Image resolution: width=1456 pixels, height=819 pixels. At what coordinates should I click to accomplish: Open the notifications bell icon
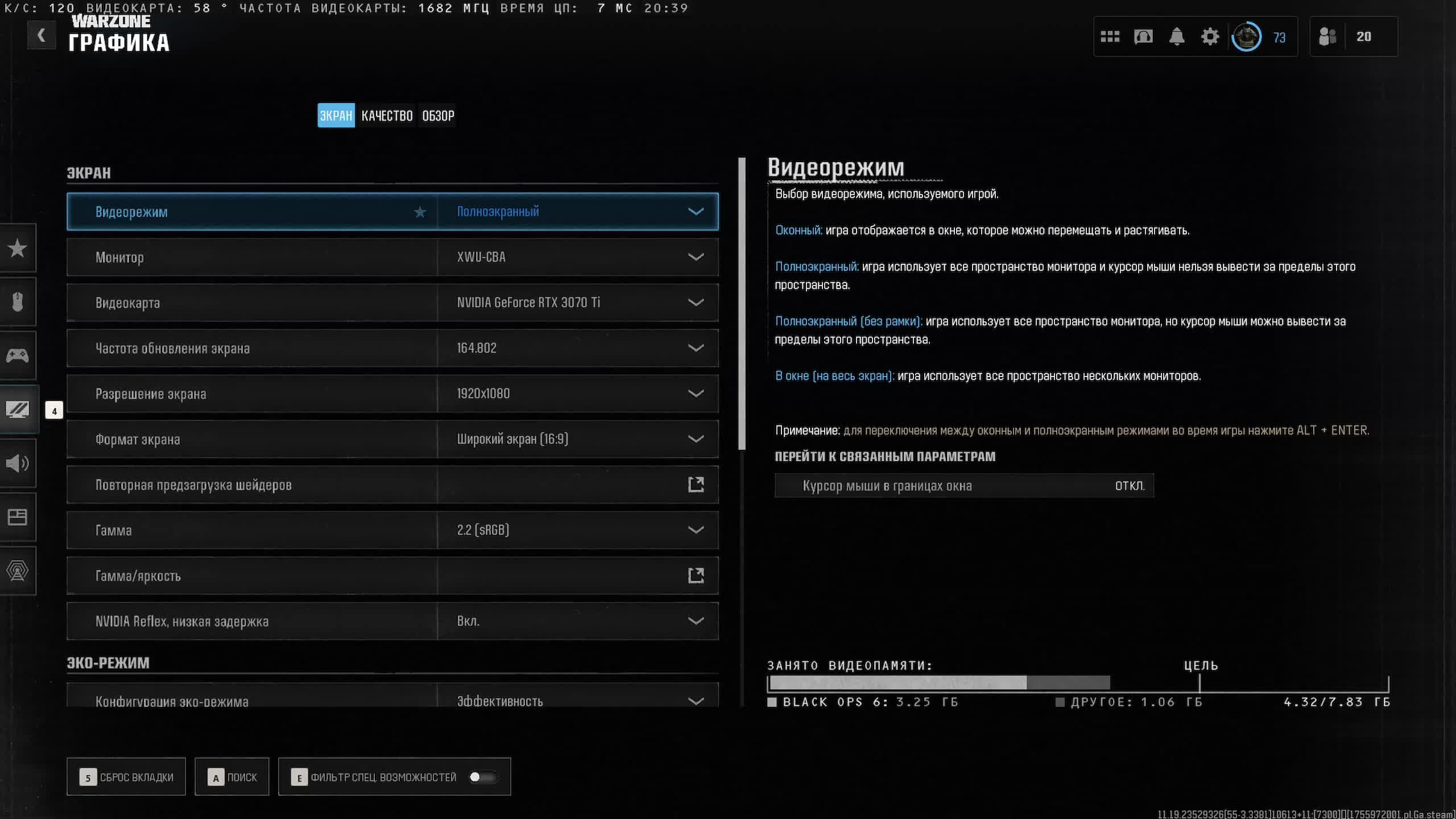coord(1176,37)
